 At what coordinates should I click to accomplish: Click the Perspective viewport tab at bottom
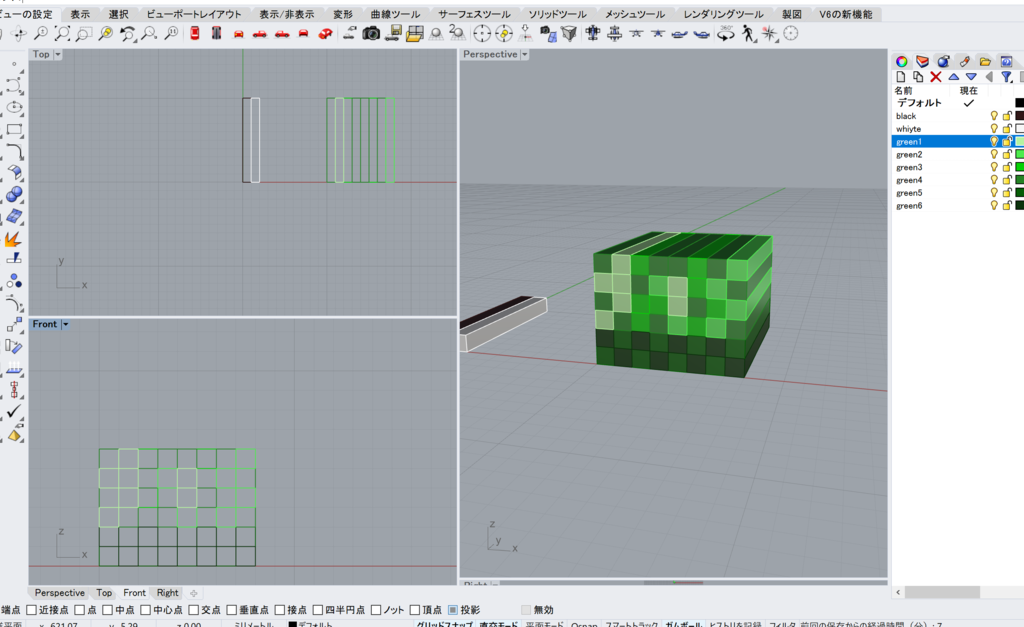(x=59, y=593)
